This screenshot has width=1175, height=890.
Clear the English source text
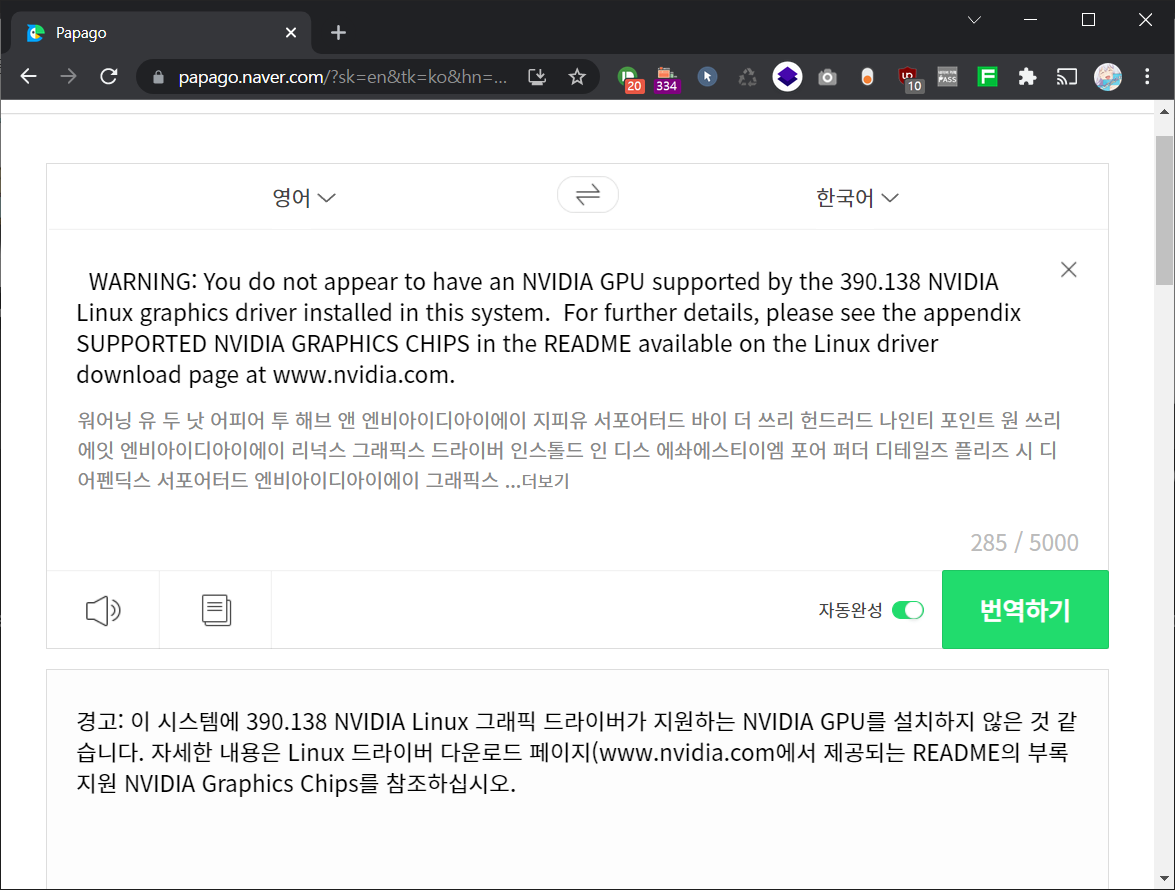[1069, 270]
